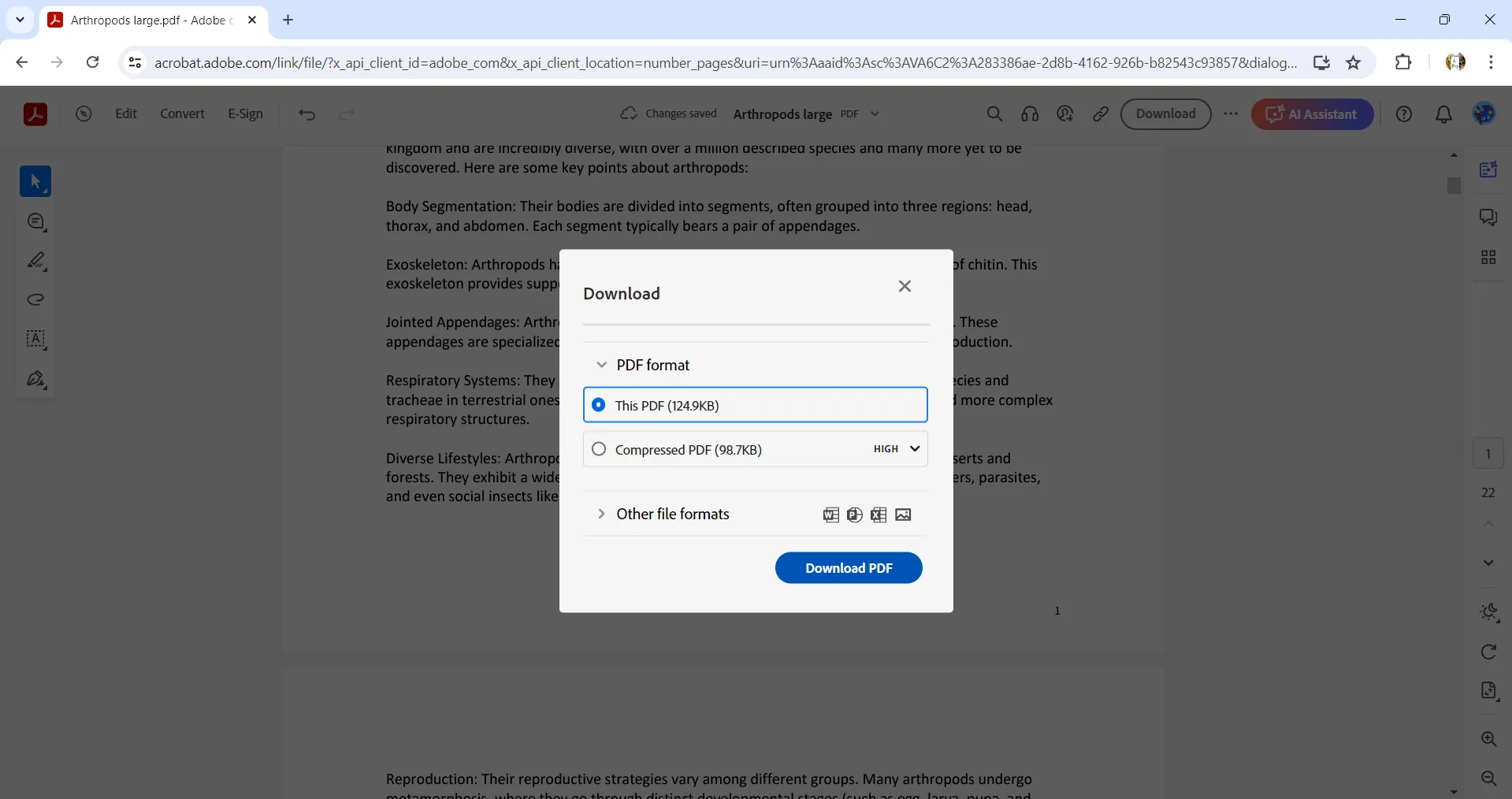Expand the Other file formats section

[601, 514]
